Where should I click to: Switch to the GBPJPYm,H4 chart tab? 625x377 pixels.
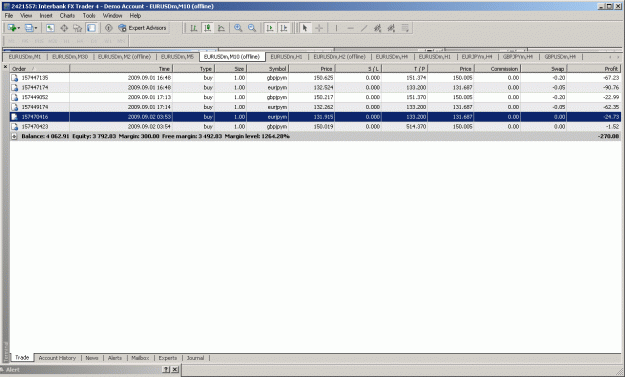[518, 57]
